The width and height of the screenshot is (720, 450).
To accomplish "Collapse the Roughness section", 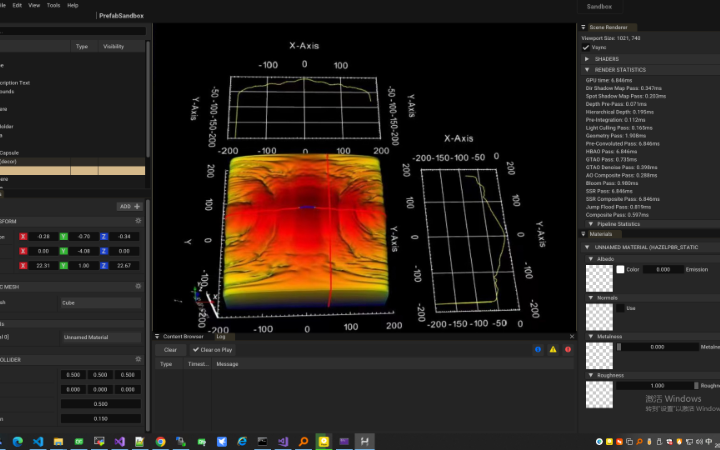I will click(x=591, y=375).
